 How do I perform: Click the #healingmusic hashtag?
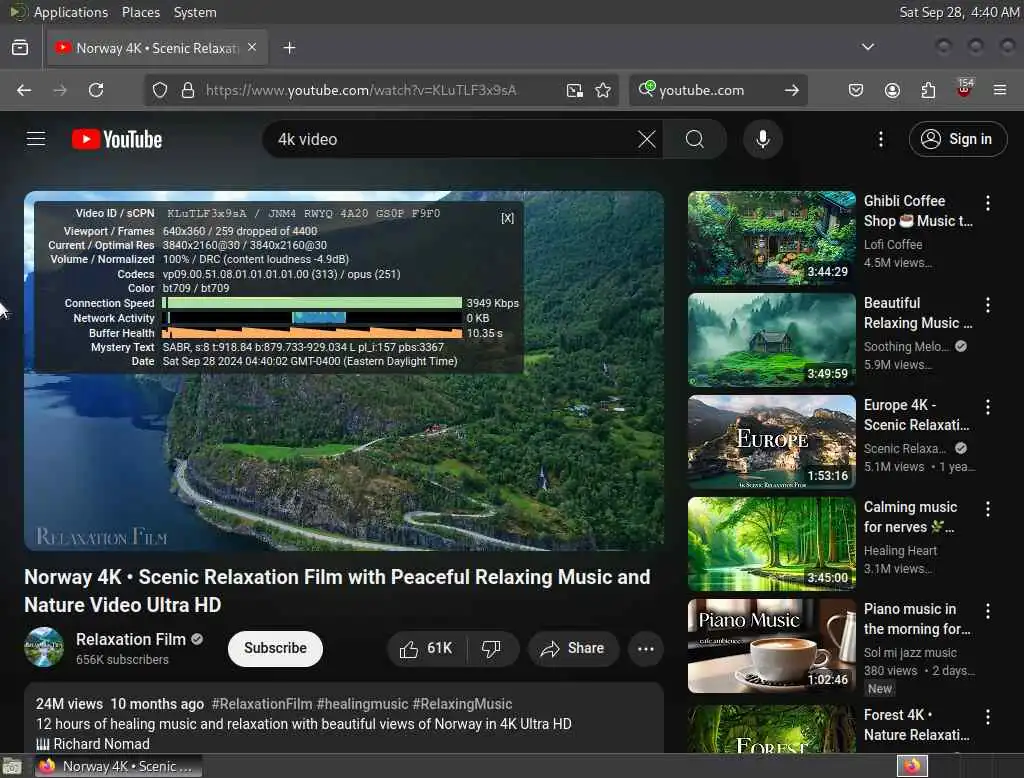(x=362, y=704)
